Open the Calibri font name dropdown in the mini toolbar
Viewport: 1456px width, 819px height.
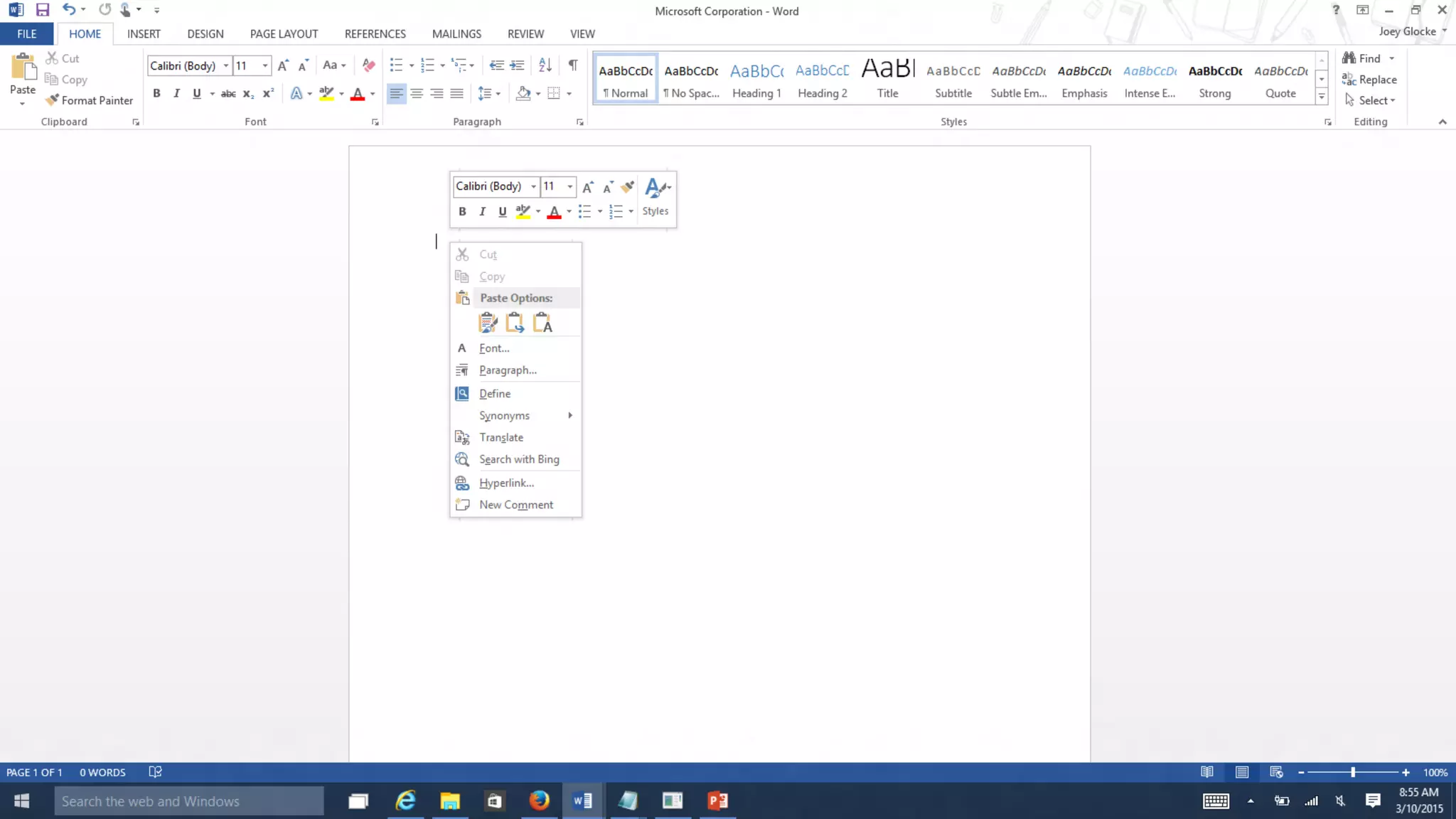(x=533, y=186)
